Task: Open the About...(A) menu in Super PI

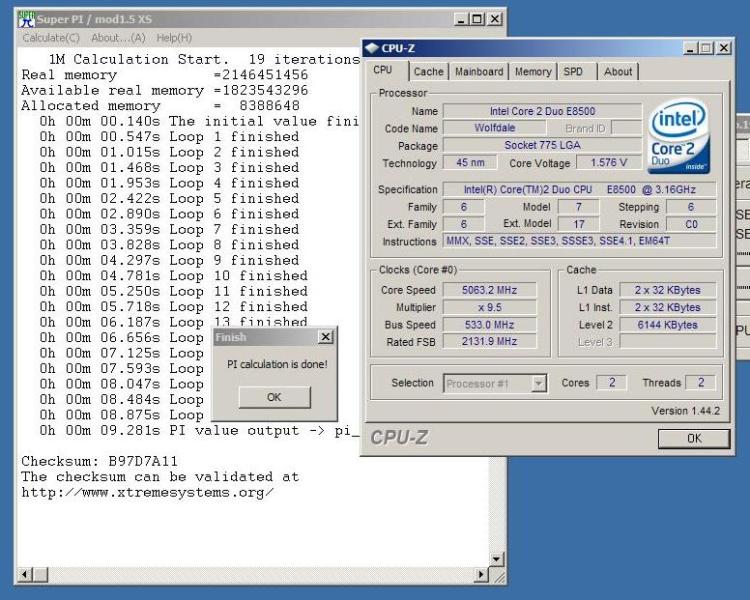Action: pos(118,38)
